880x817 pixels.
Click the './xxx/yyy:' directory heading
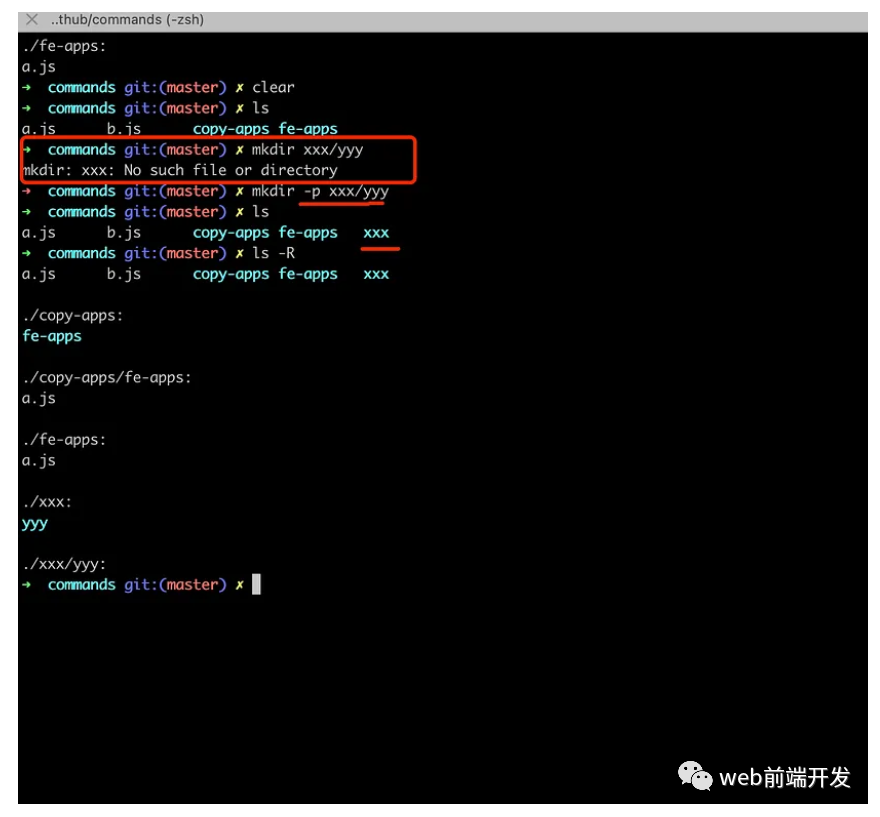point(64,564)
